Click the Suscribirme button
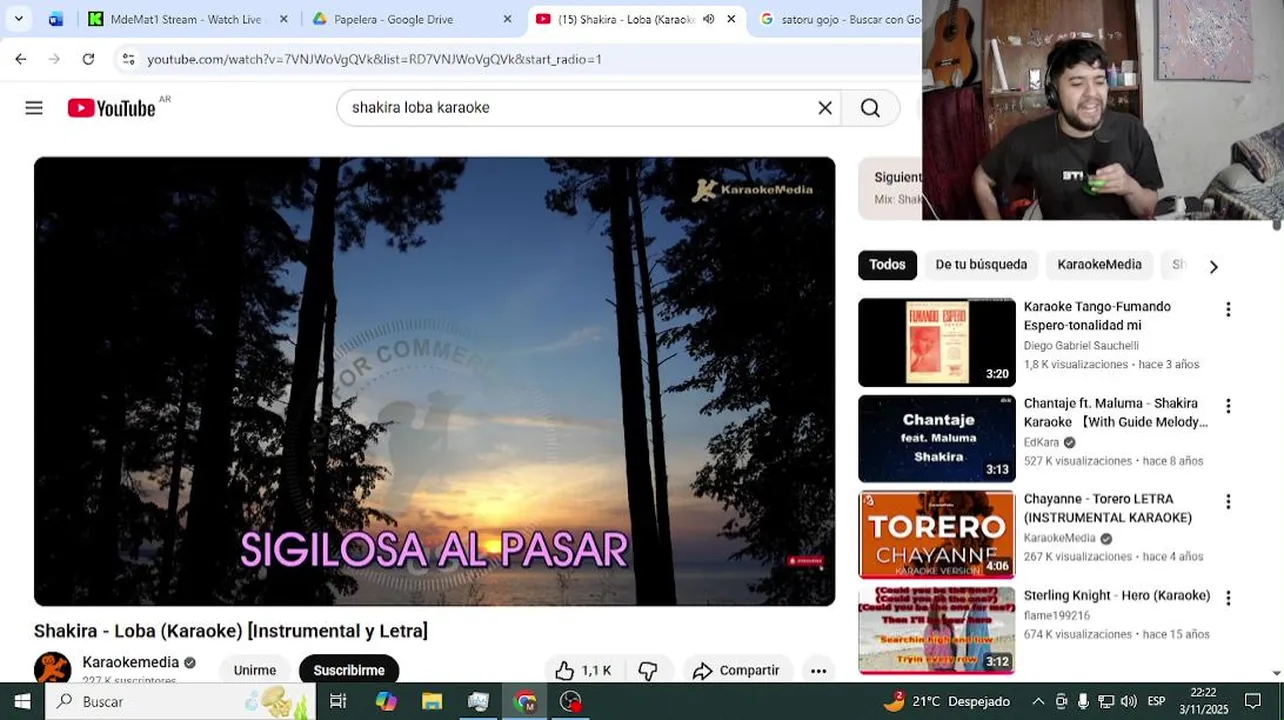The height and width of the screenshot is (720, 1284). pyautogui.click(x=349, y=670)
